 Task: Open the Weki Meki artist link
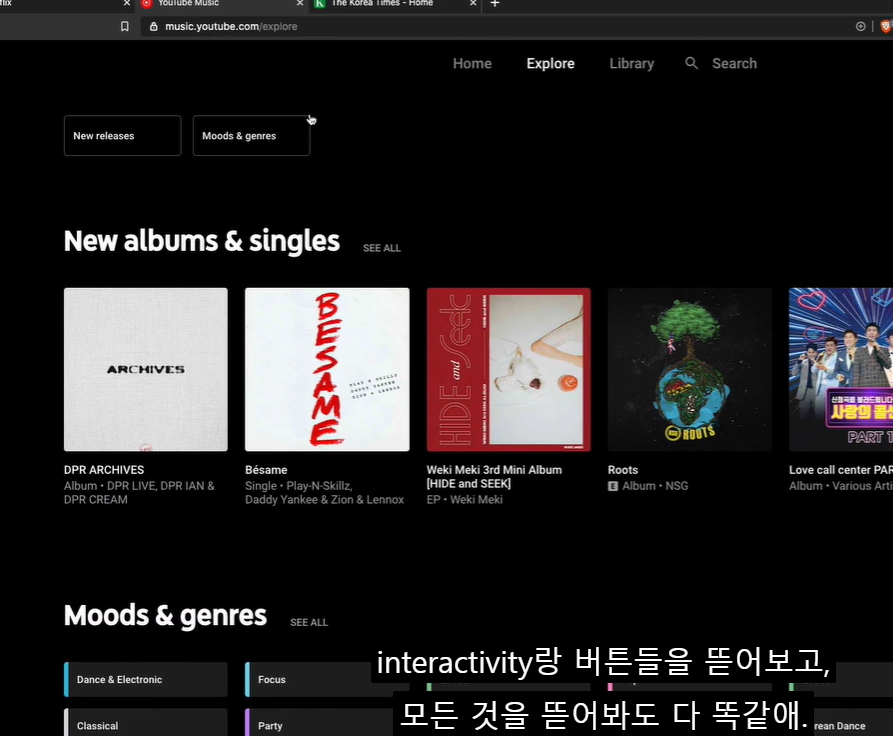point(477,500)
